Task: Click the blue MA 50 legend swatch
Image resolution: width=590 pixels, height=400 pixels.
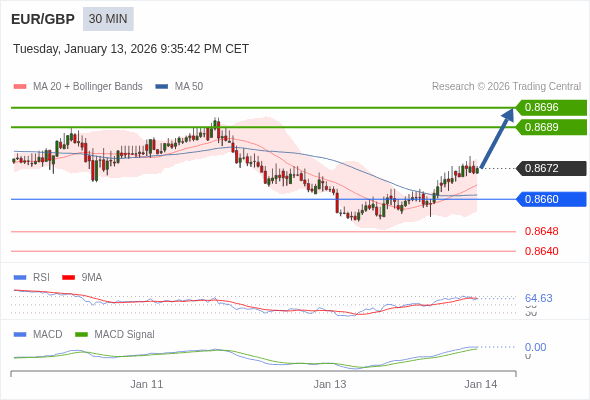Action: click(x=162, y=87)
